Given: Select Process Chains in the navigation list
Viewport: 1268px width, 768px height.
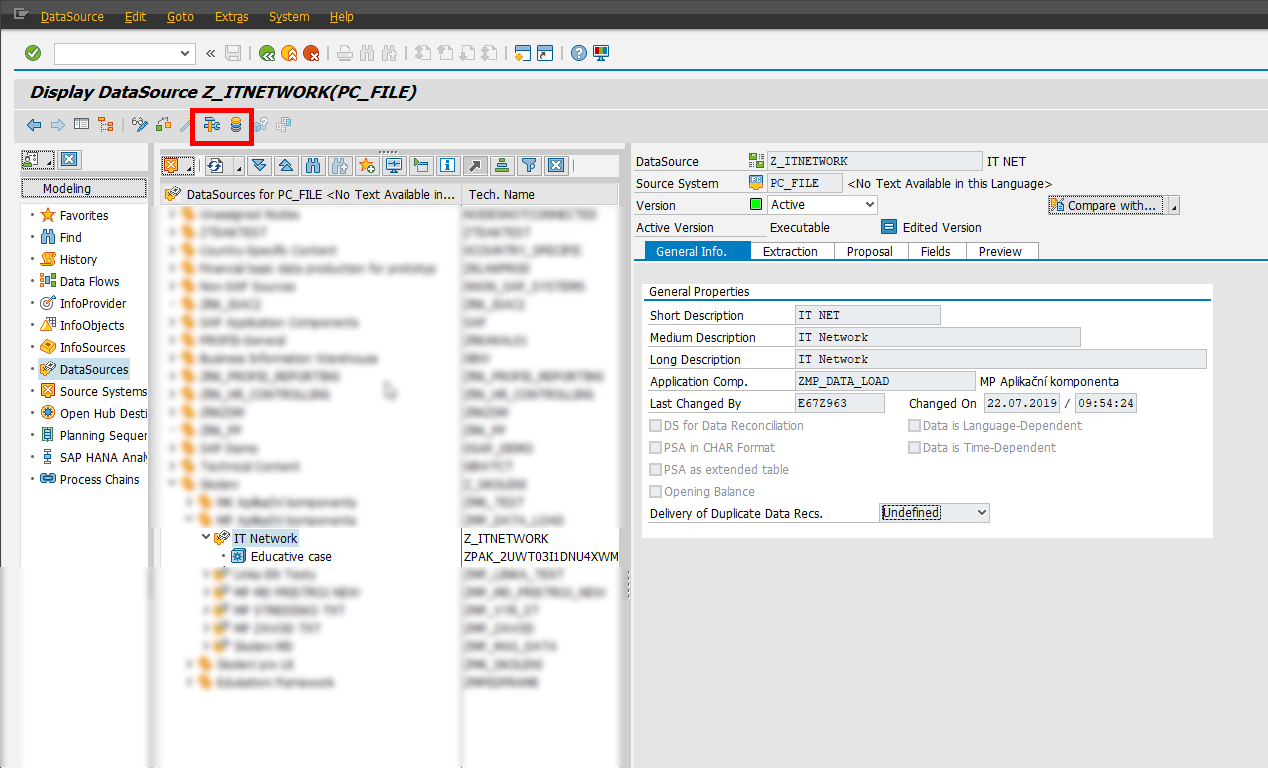Looking at the screenshot, I should click(99, 479).
